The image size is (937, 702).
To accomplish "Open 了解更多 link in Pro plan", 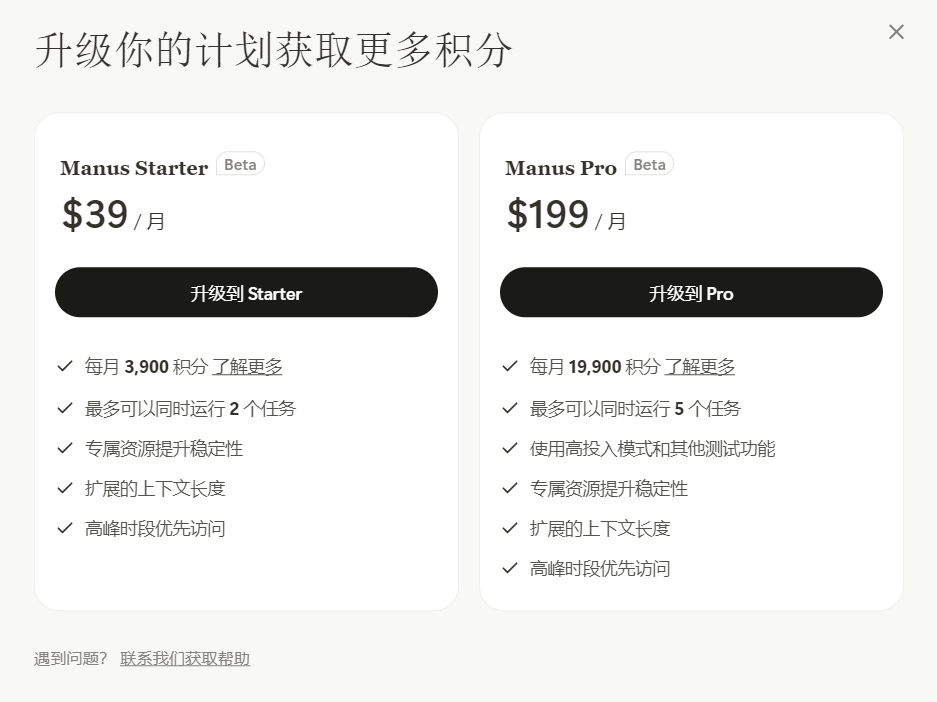I will pyautogui.click(x=700, y=367).
